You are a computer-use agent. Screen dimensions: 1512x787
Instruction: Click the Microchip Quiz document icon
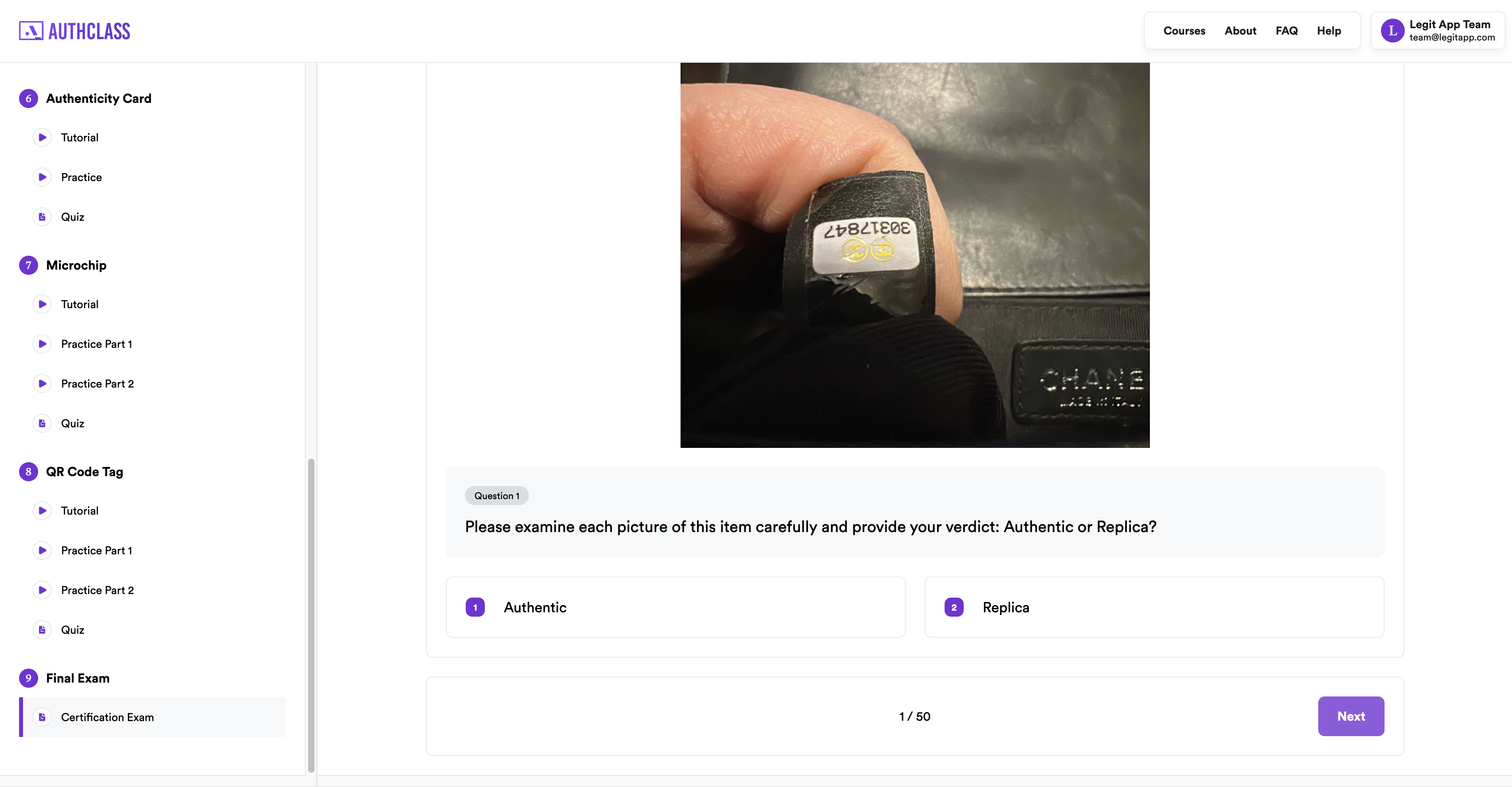pyautogui.click(x=42, y=424)
